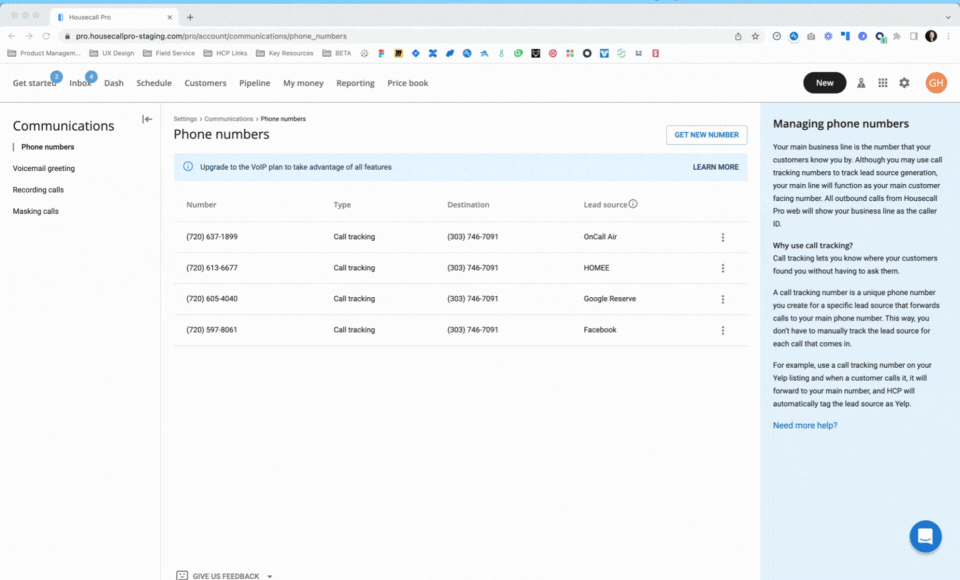
Task: Reload the page in browser
Action: pos(46,36)
